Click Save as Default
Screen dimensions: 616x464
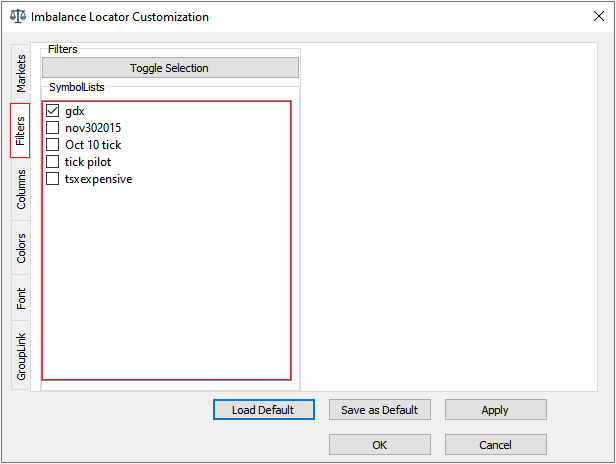tap(379, 410)
